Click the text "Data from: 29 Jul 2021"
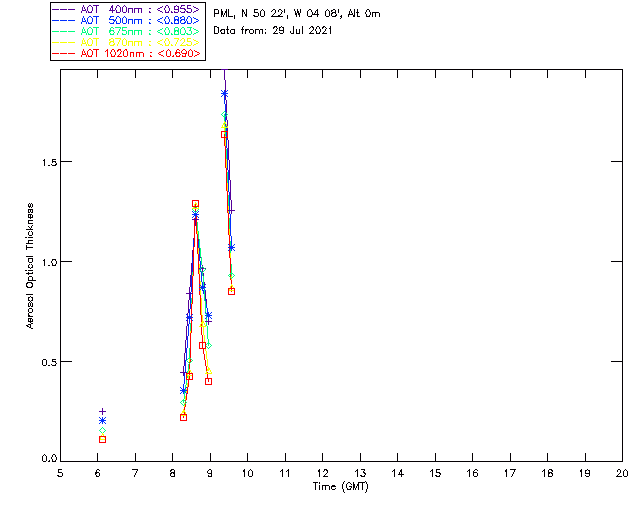The image size is (640, 512). click(x=273, y=31)
